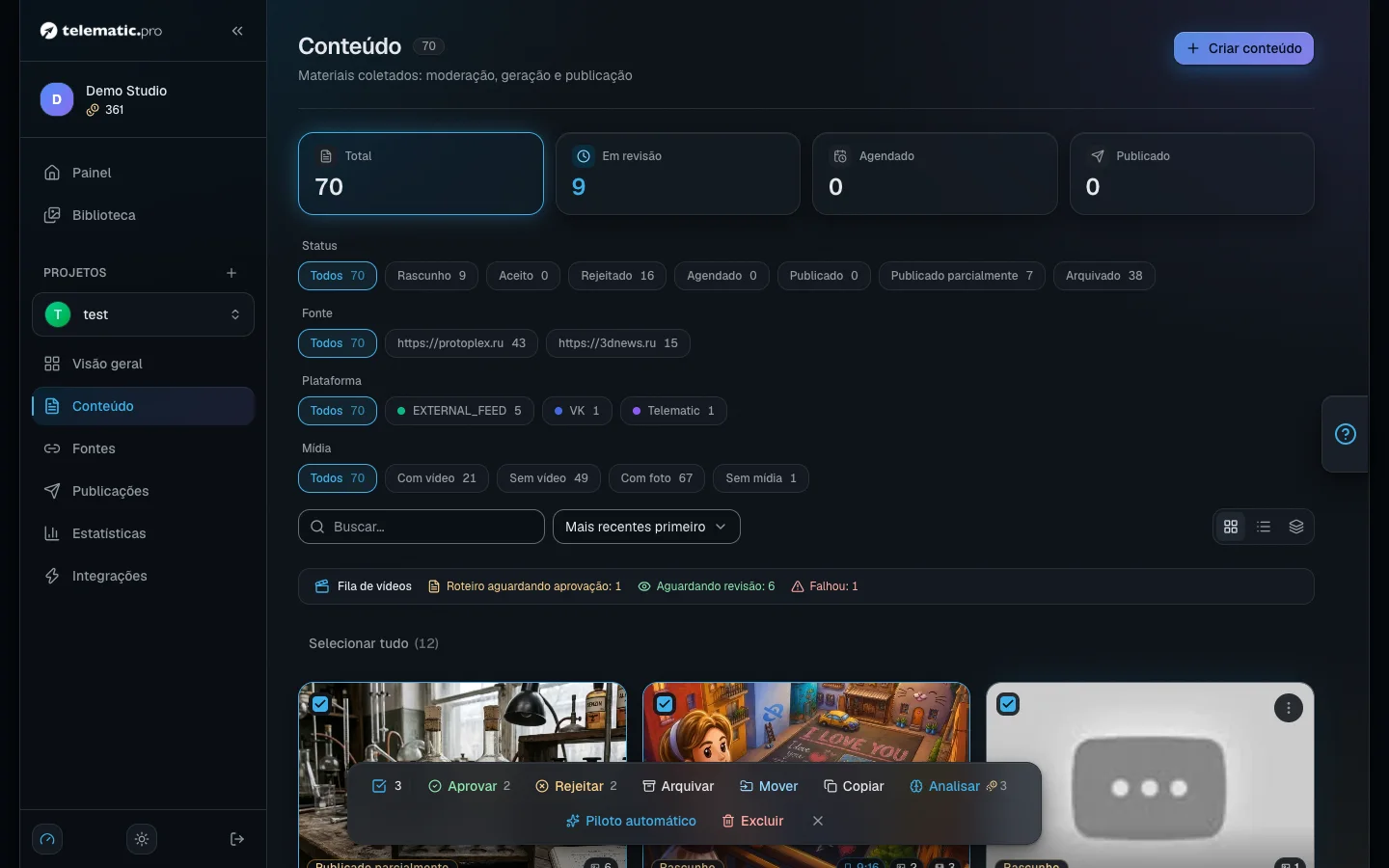Filter status by Aceito
The image size is (1389, 868).
[523, 276]
